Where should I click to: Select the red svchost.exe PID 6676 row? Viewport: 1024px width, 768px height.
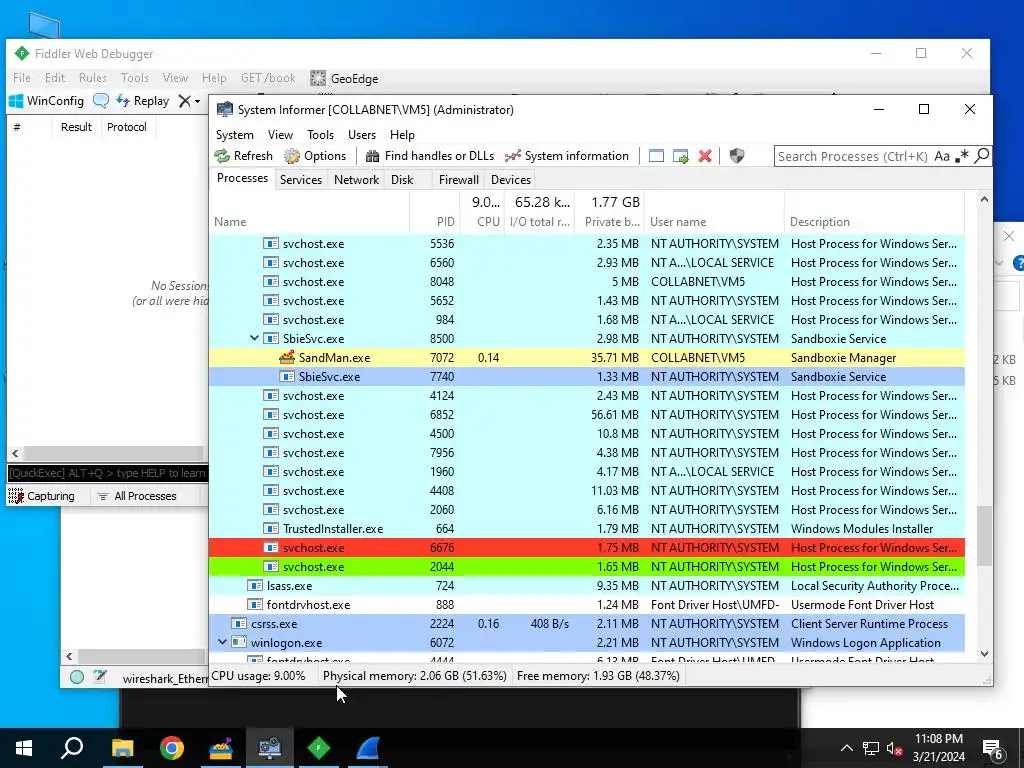(586, 548)
